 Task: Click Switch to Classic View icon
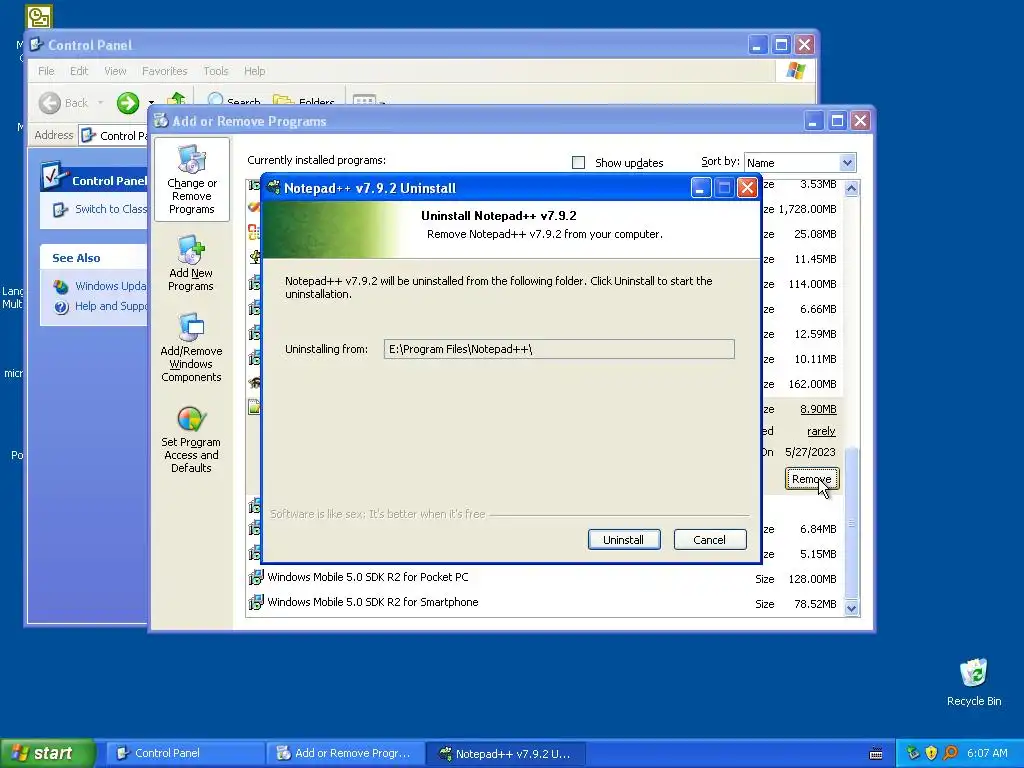pos(60,210)
